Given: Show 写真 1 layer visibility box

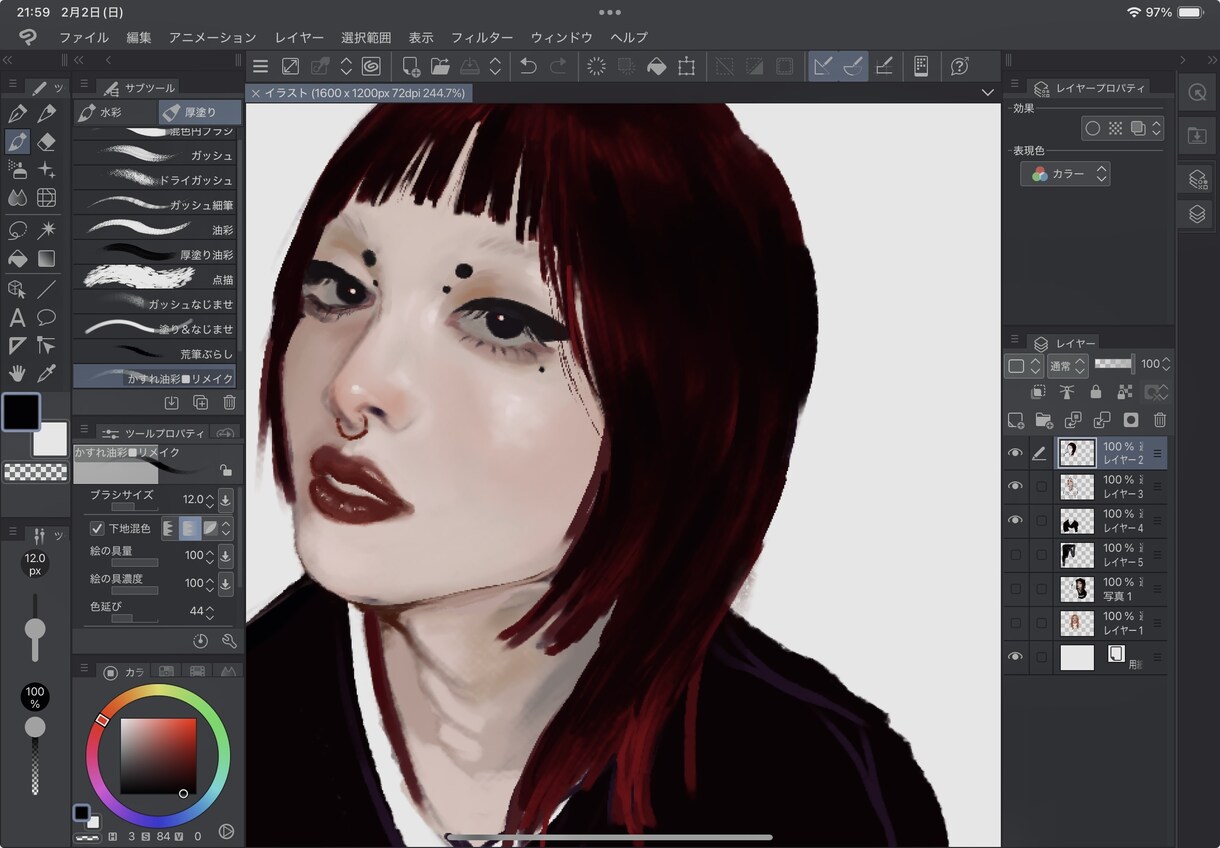Looking at the screenshot, I should pyautogui.click(x=1015, y=589).
